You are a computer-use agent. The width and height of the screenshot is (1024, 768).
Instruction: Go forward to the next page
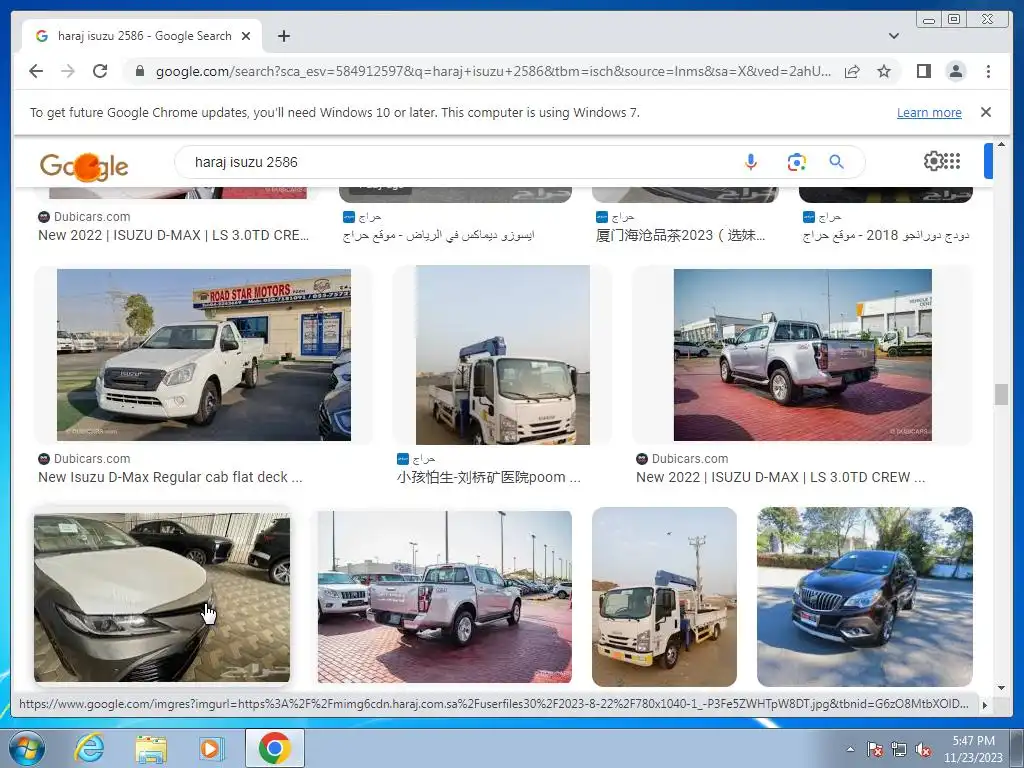click(x=68, y=71)
